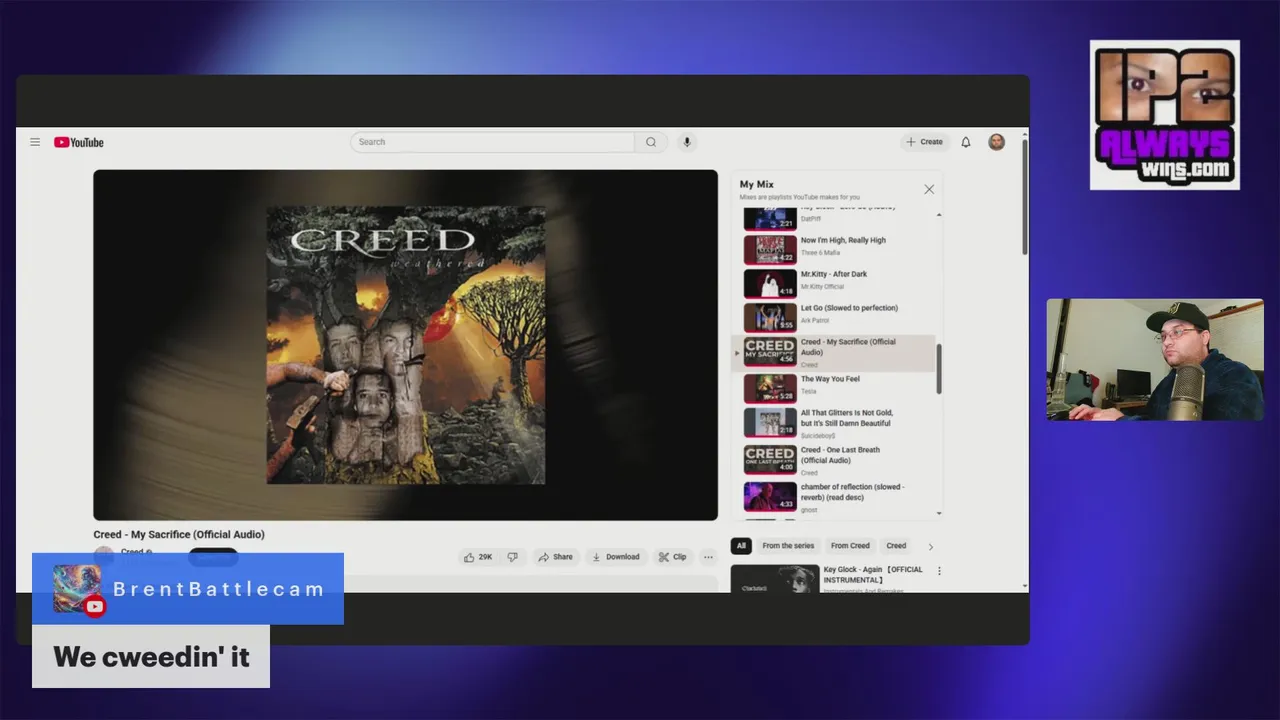Open options for Key Glock - Again video

click(939, 570)
